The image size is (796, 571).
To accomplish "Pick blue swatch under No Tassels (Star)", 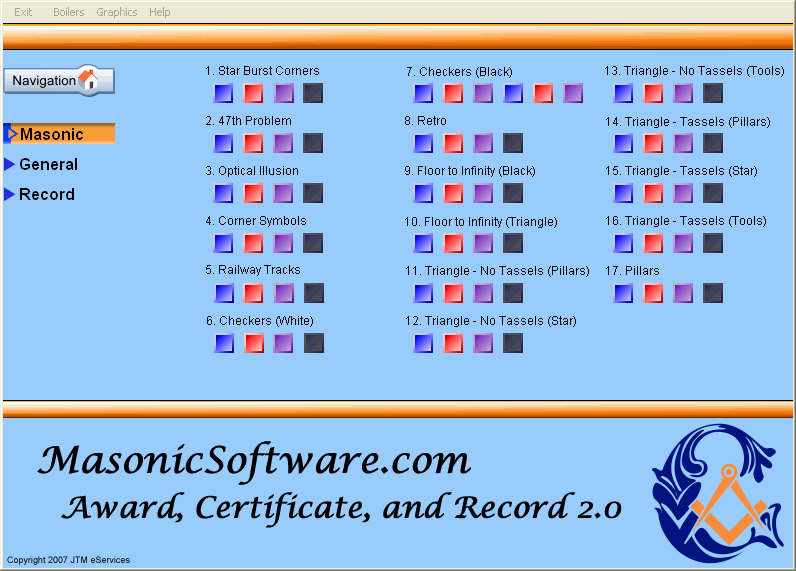I will coord(423,343).
